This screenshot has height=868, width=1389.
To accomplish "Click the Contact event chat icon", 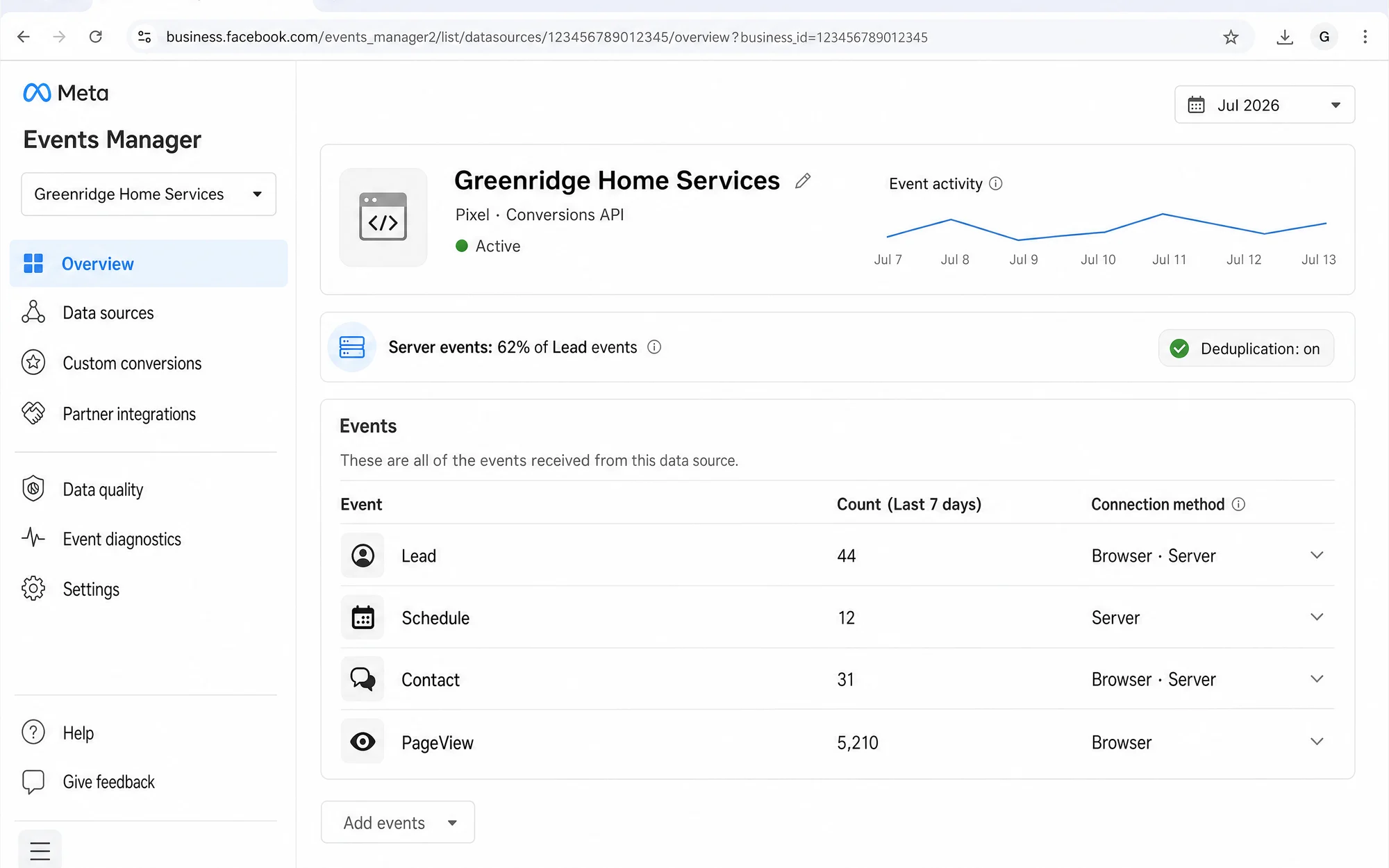I will (x=363, y=679).
